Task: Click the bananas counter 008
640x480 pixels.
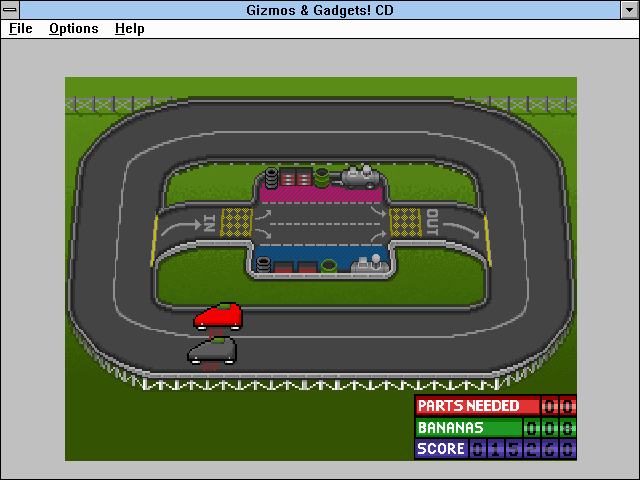Action: click(x=550, y=428)
